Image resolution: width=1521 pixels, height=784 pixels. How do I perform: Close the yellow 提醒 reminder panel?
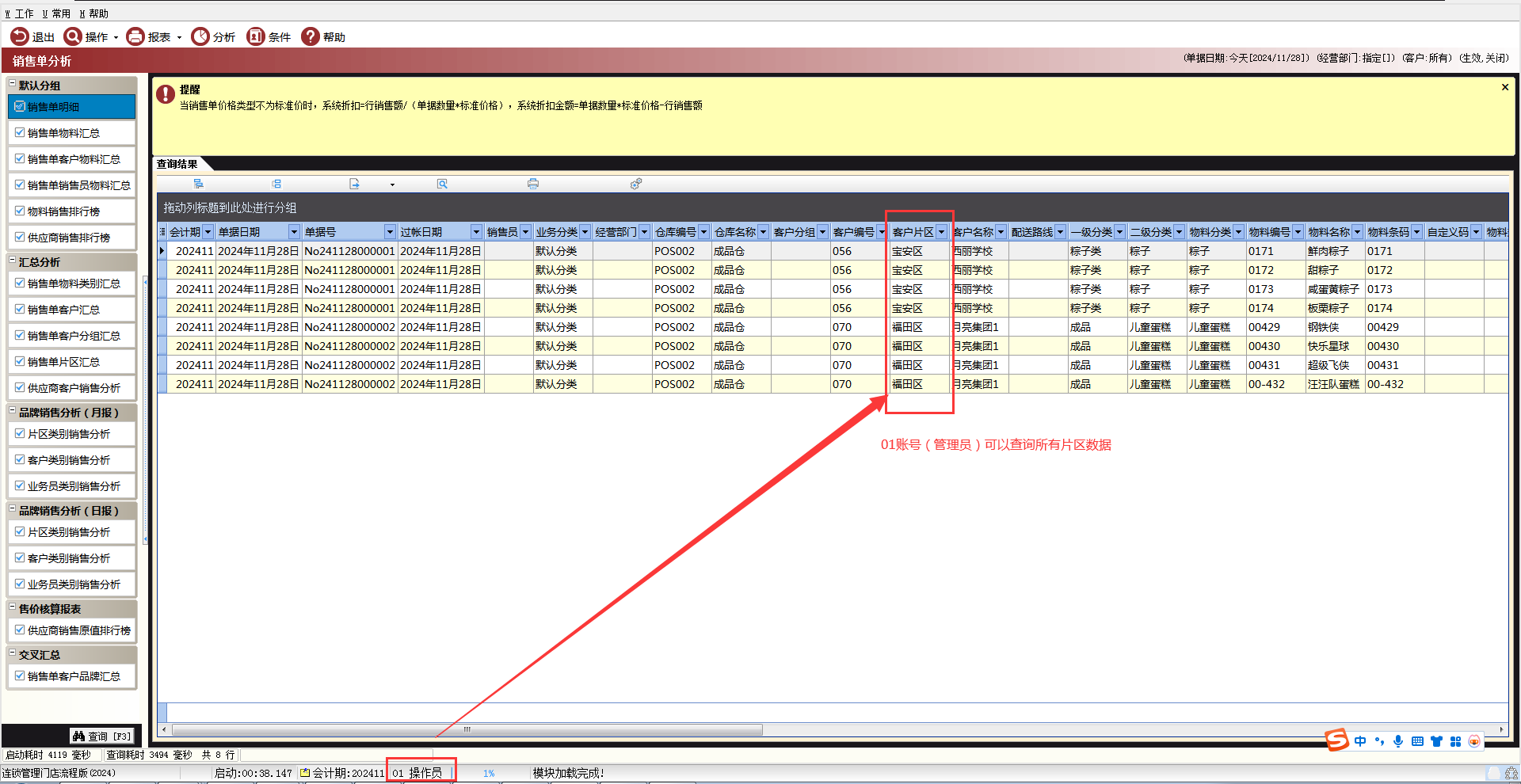[1505, 87]
